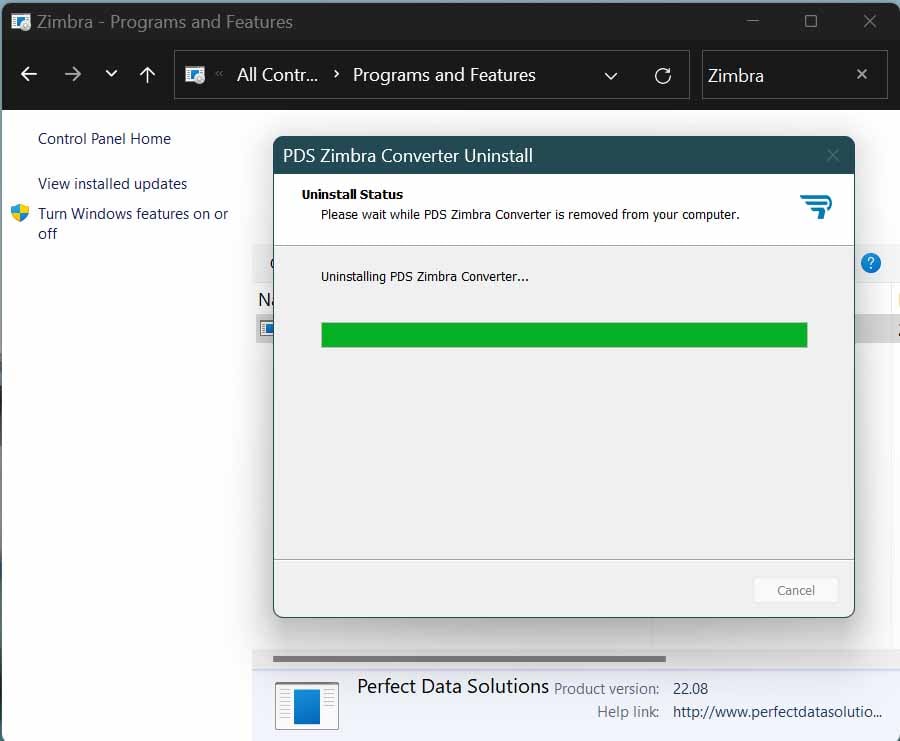
Task: Click the Uninstall Status heading
Action: (352, 195)
